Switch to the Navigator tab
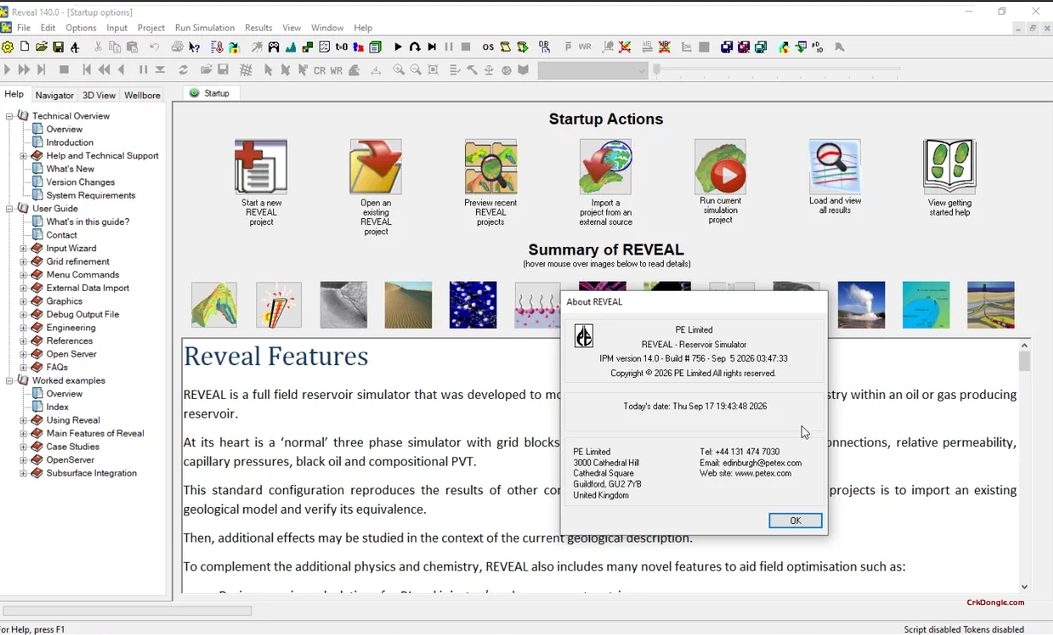This screenshot has height=635, width=1053. tap(54, 95)
